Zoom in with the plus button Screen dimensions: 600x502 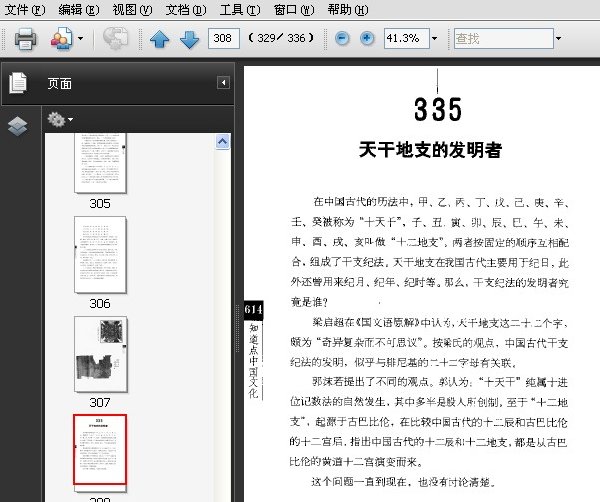pyautogui.click(x=367, y=38)
